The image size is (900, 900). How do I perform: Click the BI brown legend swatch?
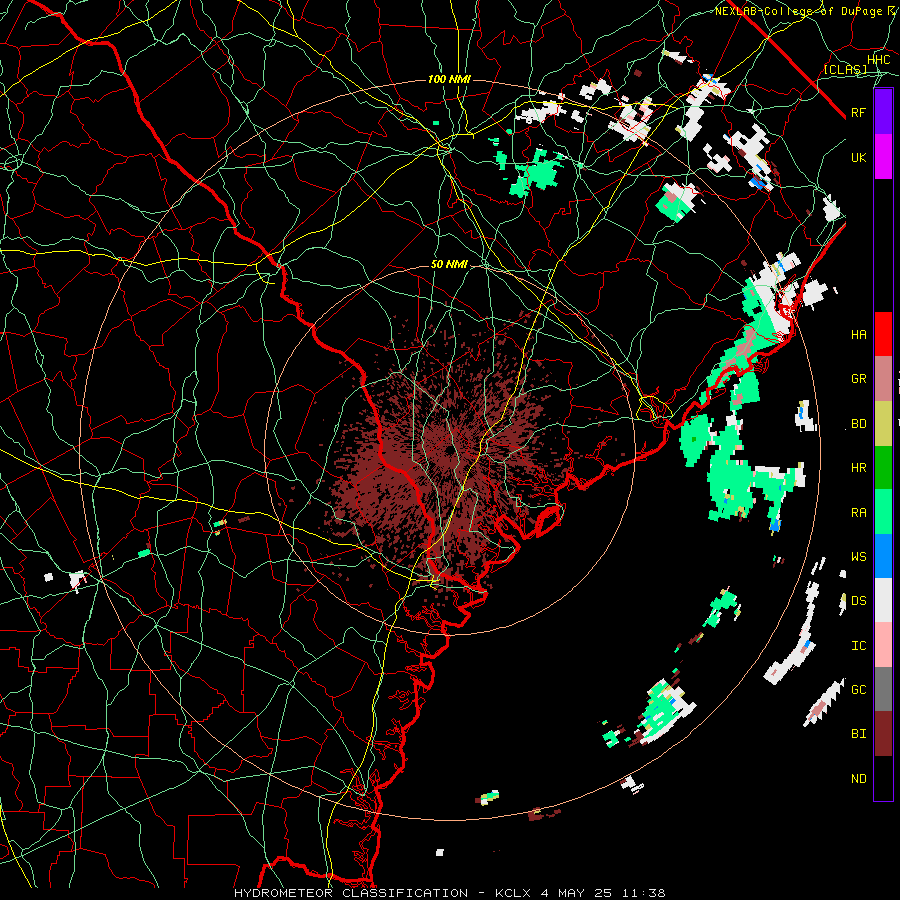pos(883,734)
